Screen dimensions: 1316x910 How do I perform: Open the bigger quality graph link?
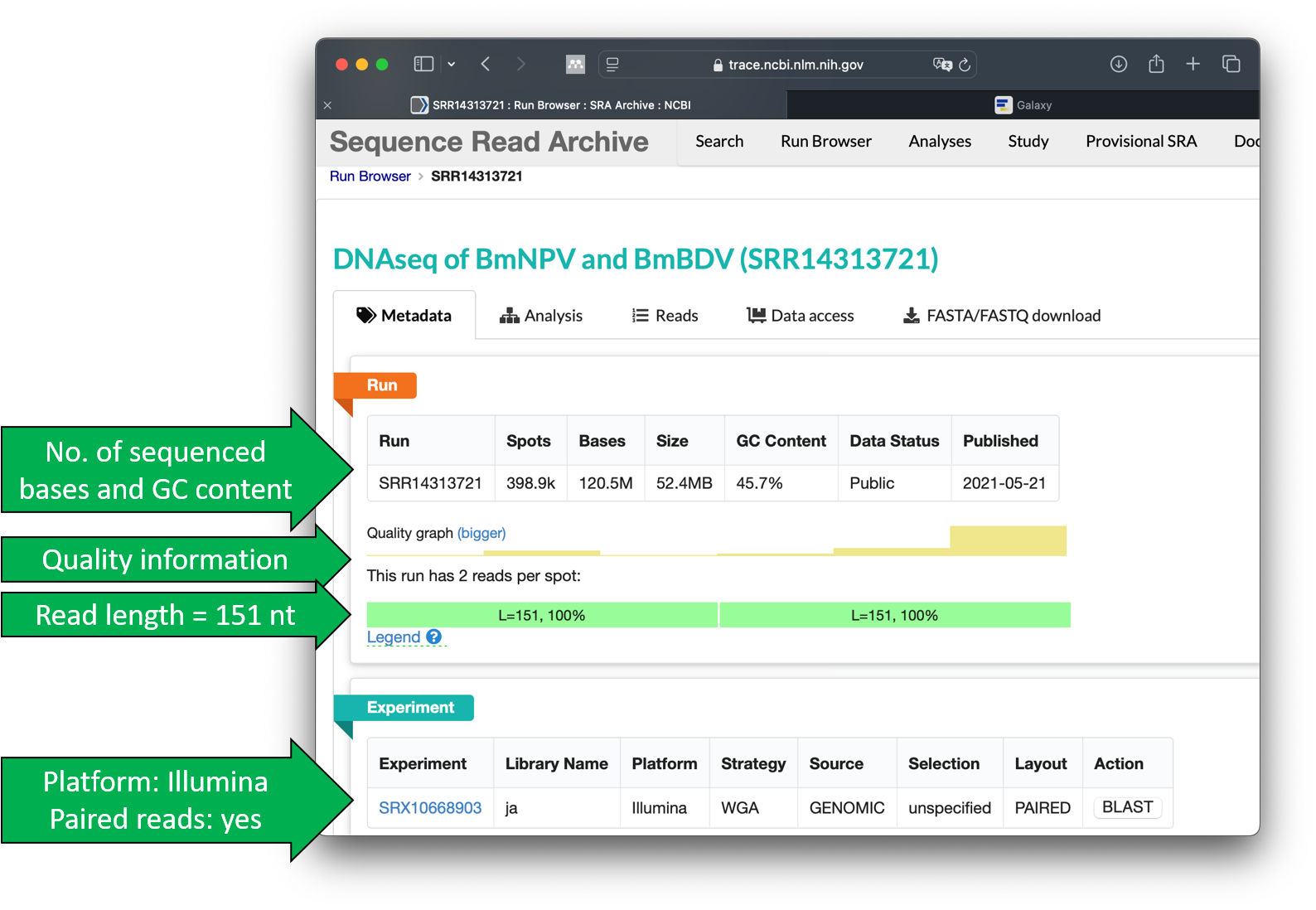[x=481, y=533]
